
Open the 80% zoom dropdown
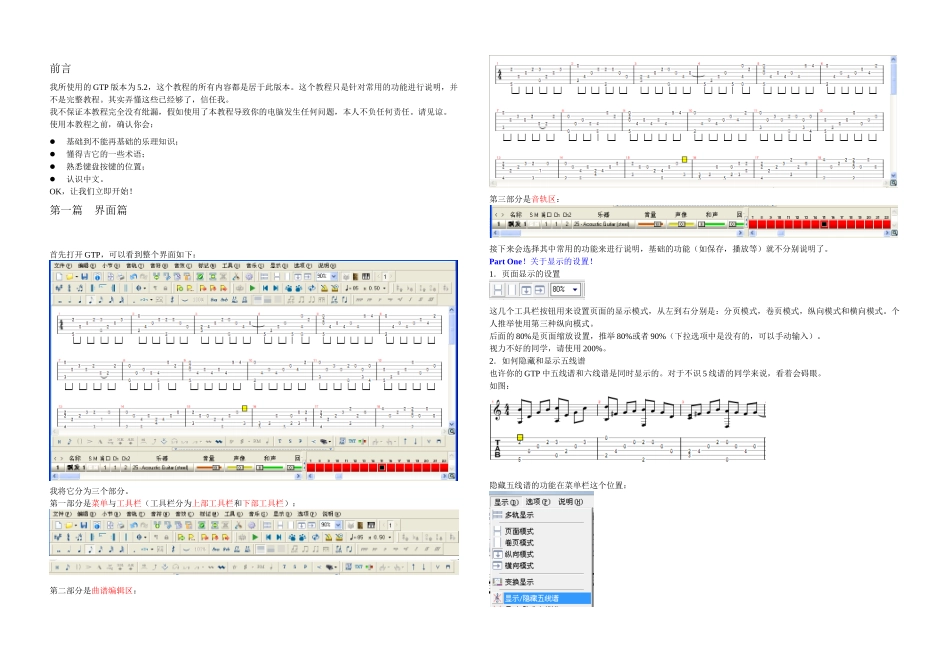(575, 289)
